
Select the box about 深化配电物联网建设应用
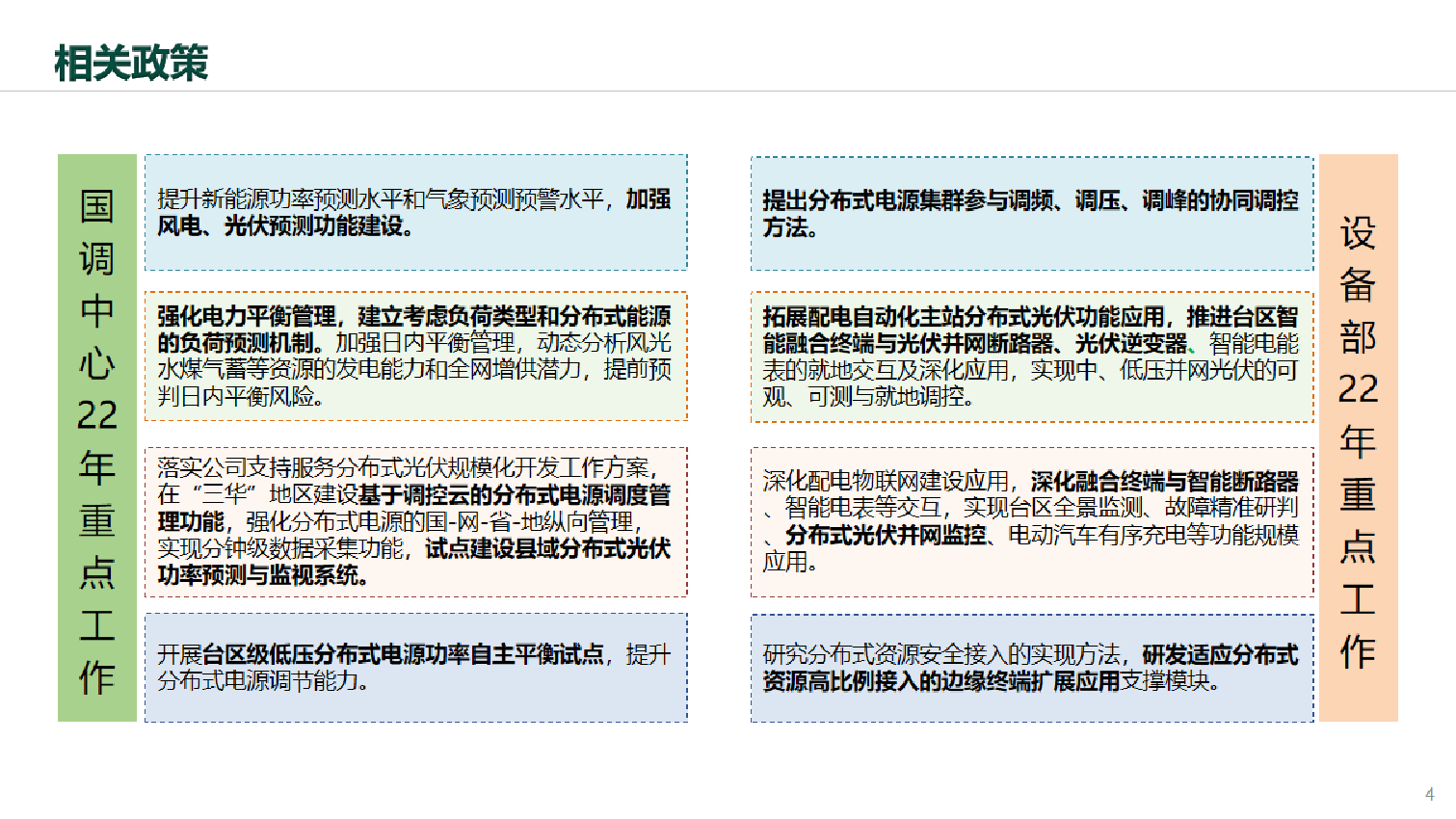click(1032, 521)
